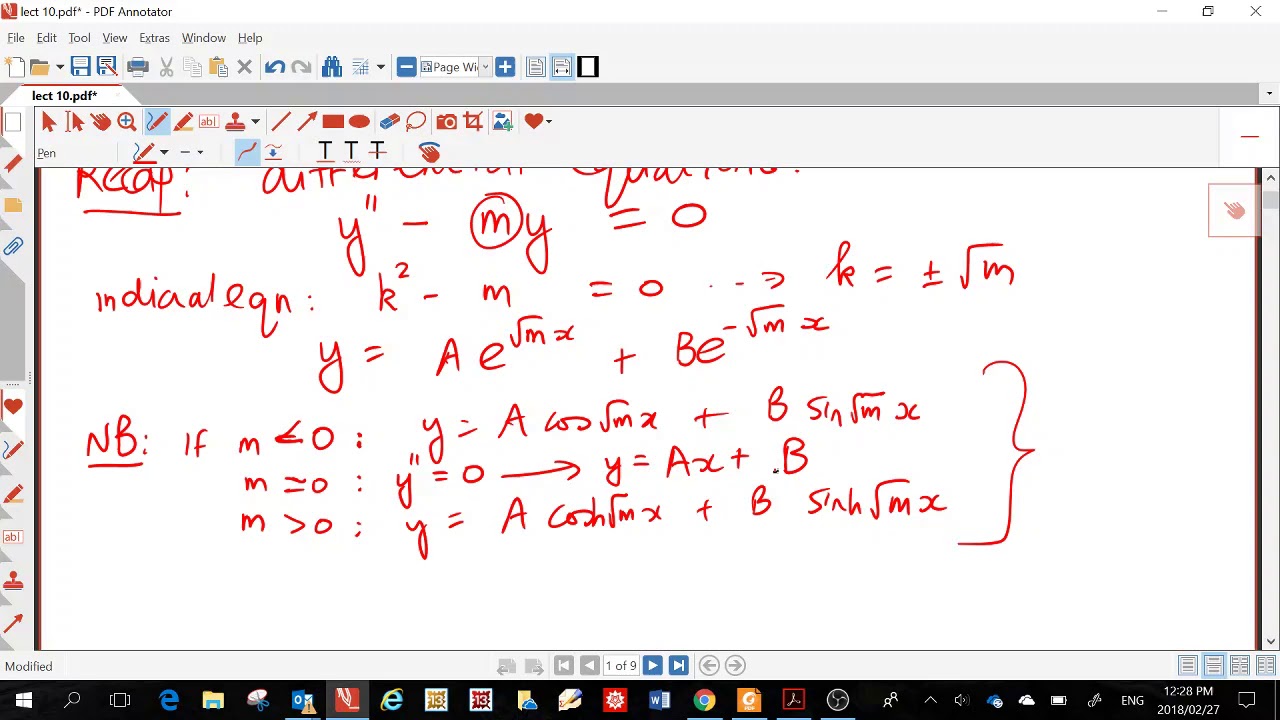Click the Open folder icon
Image resolution: width=1280 pixels, height=720 pixels.
tap(39, 67)
